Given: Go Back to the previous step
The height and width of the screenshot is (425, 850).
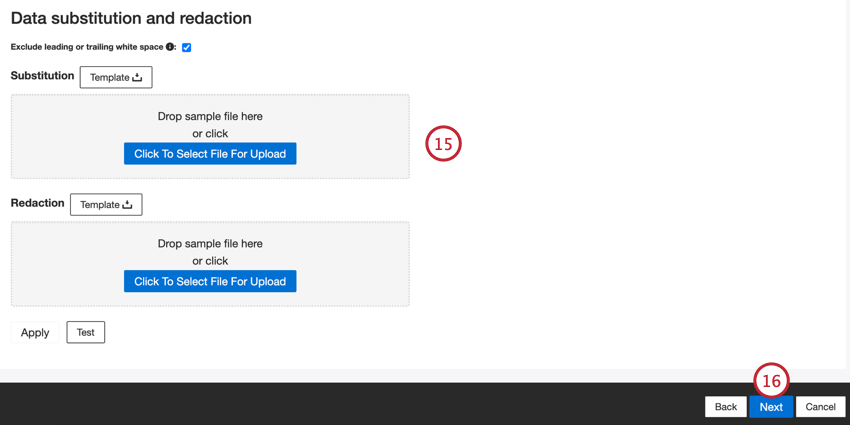Looking at the screenshot, I should (725, 407).
